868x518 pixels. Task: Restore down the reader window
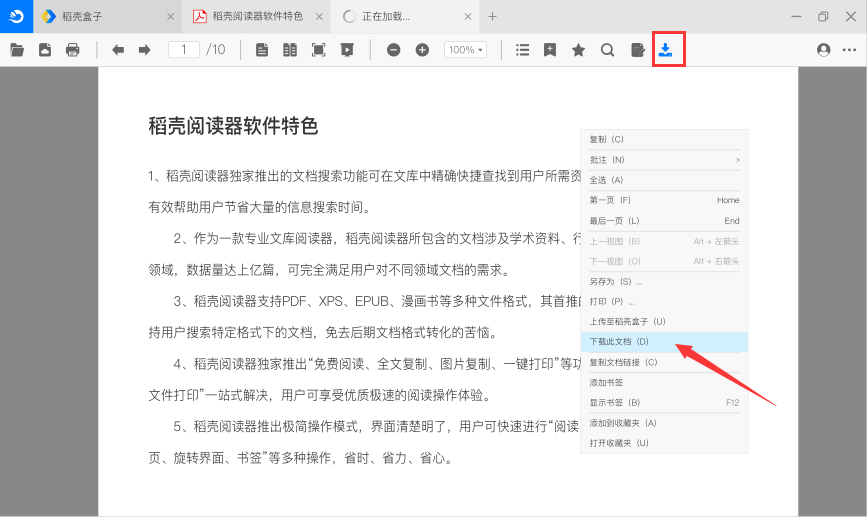823,17
